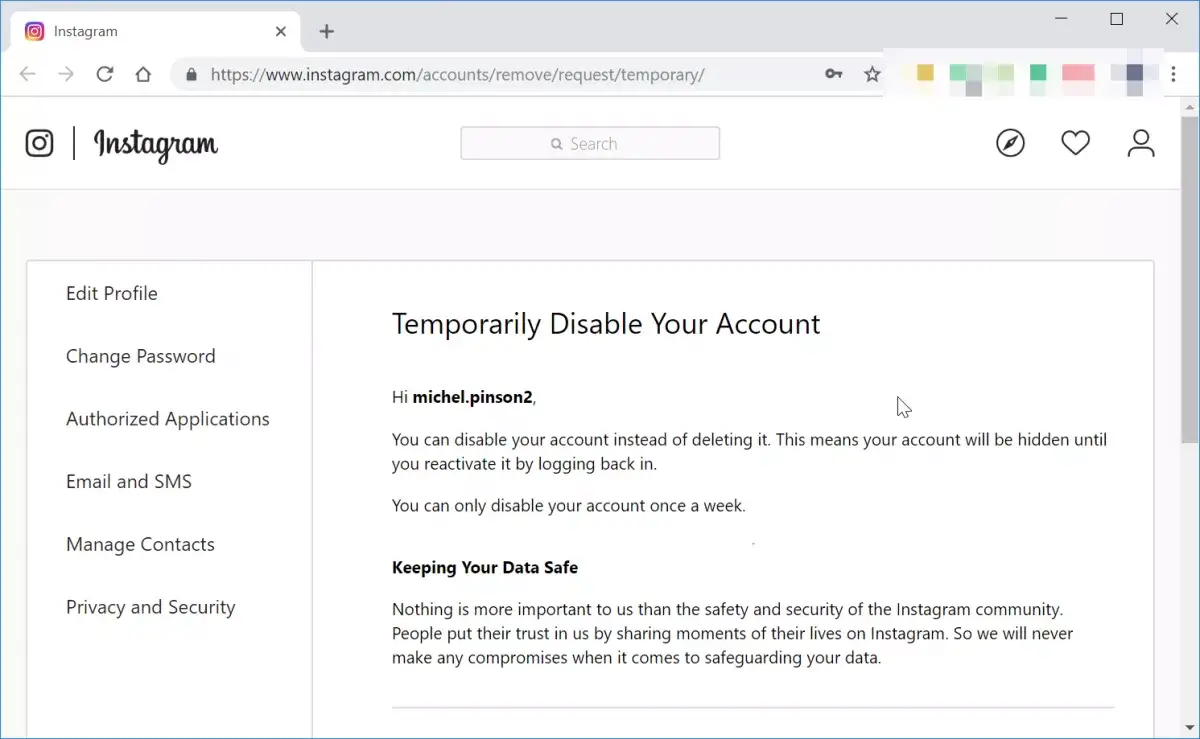Click the browser Back arrow

(x=27, y=74)
